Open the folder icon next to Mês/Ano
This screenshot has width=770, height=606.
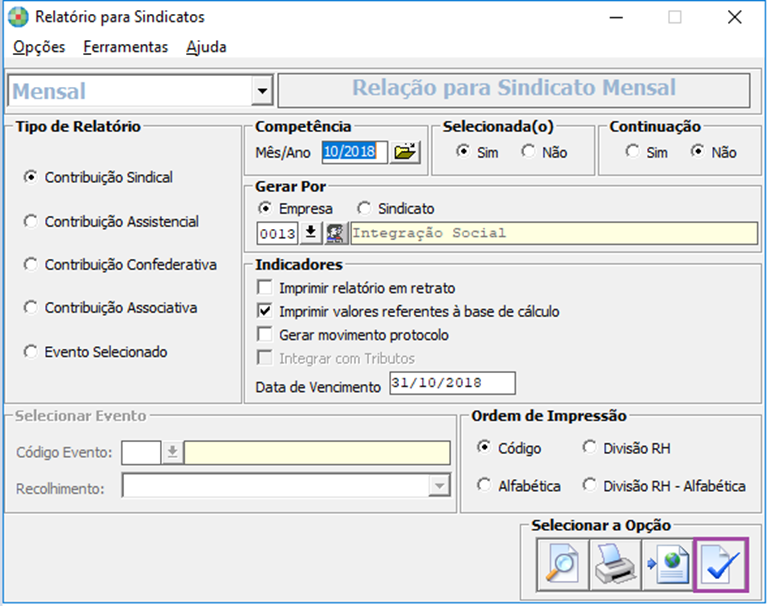(x=405, y=152)
